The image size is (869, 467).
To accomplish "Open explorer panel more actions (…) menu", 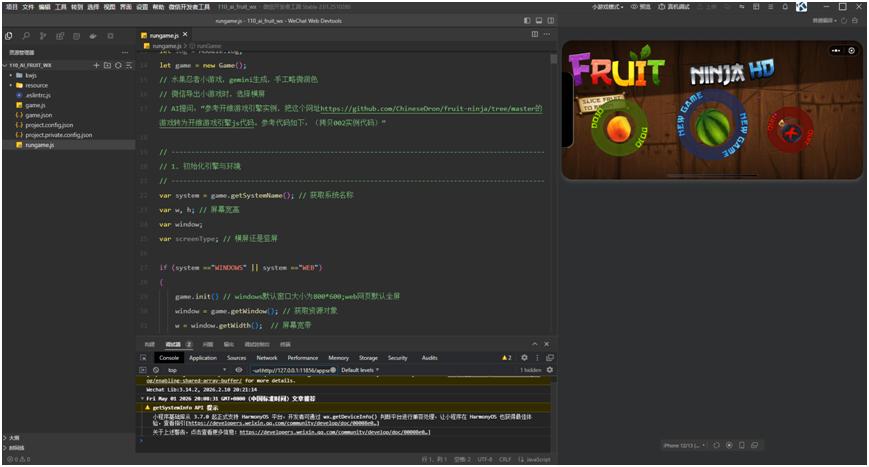I will (125, 53).
